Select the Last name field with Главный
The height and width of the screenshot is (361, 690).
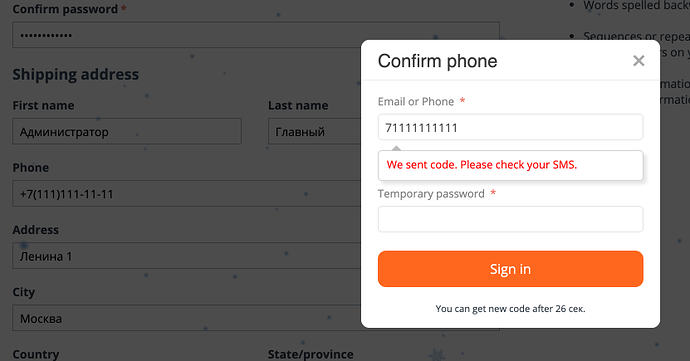click(314, 131)
